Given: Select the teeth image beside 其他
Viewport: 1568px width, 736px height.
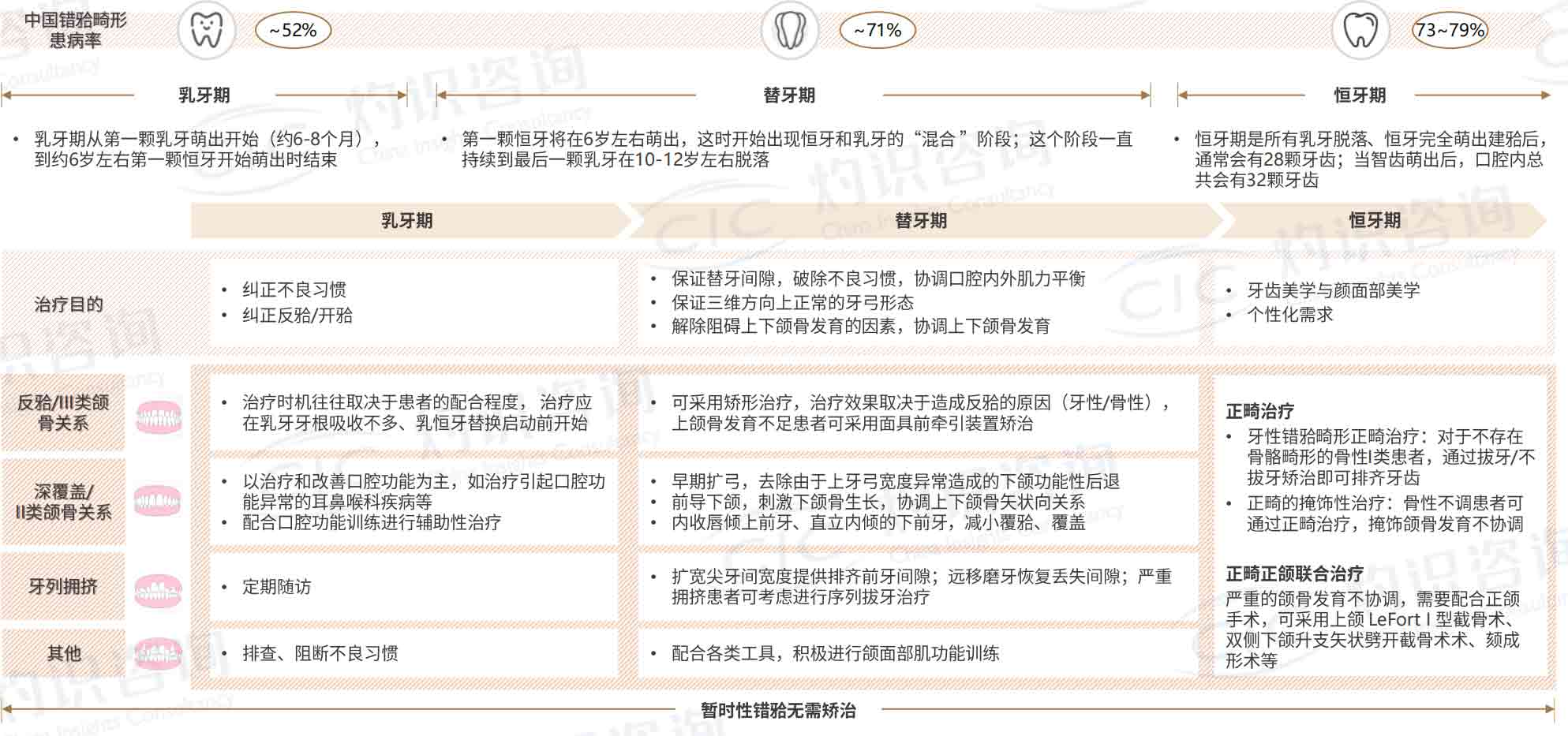Looking at the screenshot, I should [158, 653].
